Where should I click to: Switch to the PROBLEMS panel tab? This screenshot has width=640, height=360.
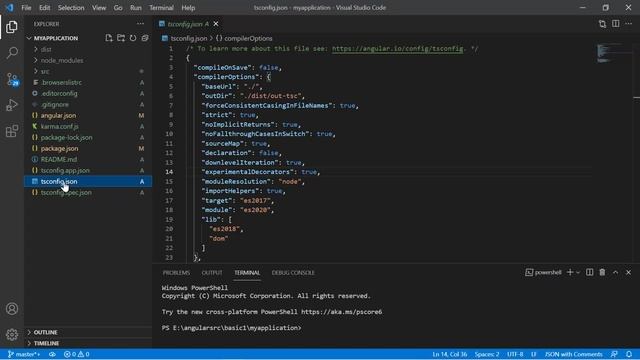[x=176, y=273]
